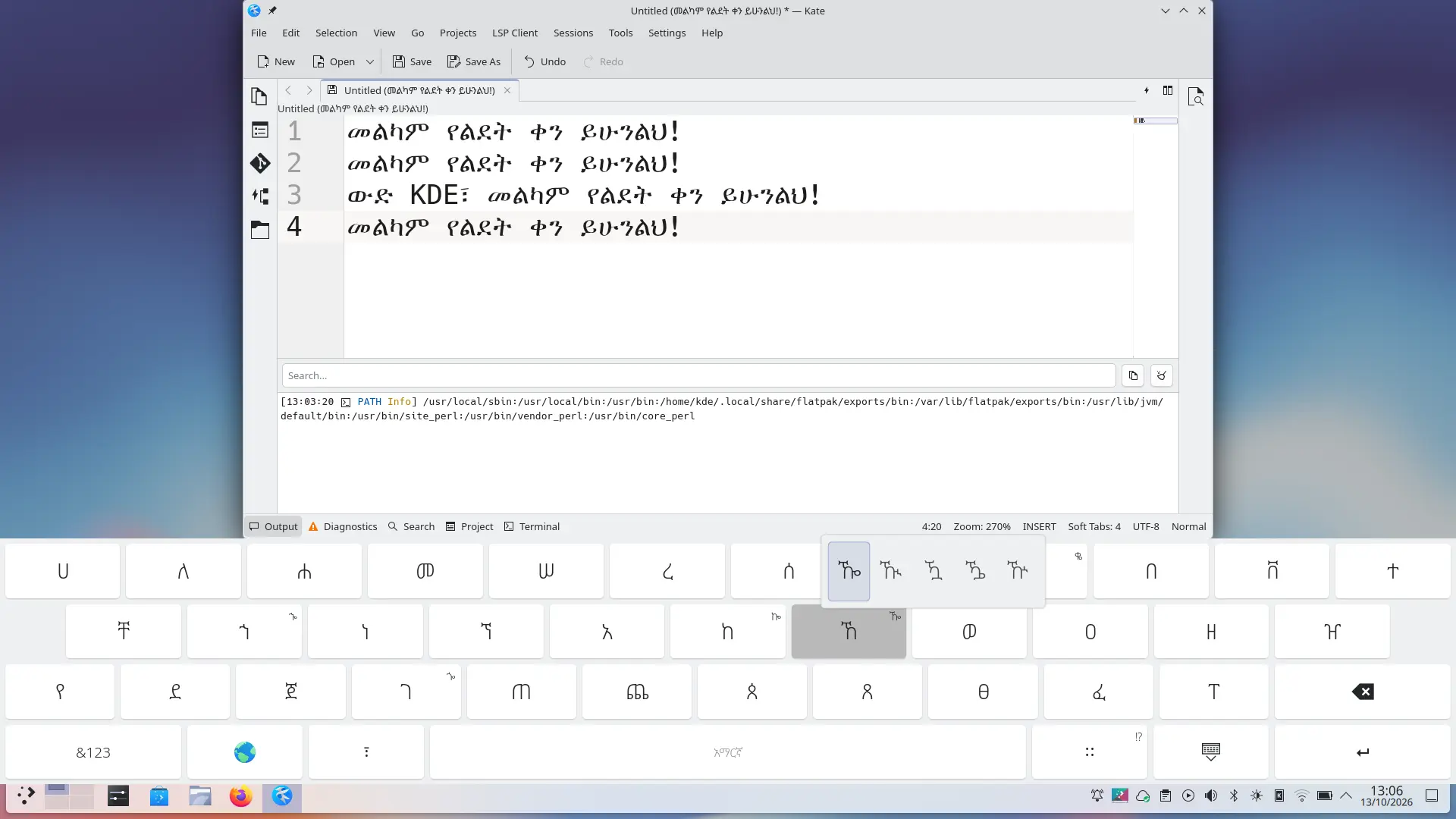The width and height of the screenshot is (1456, 819).
Task: Open the Tools menu
Action: point(620,33)
